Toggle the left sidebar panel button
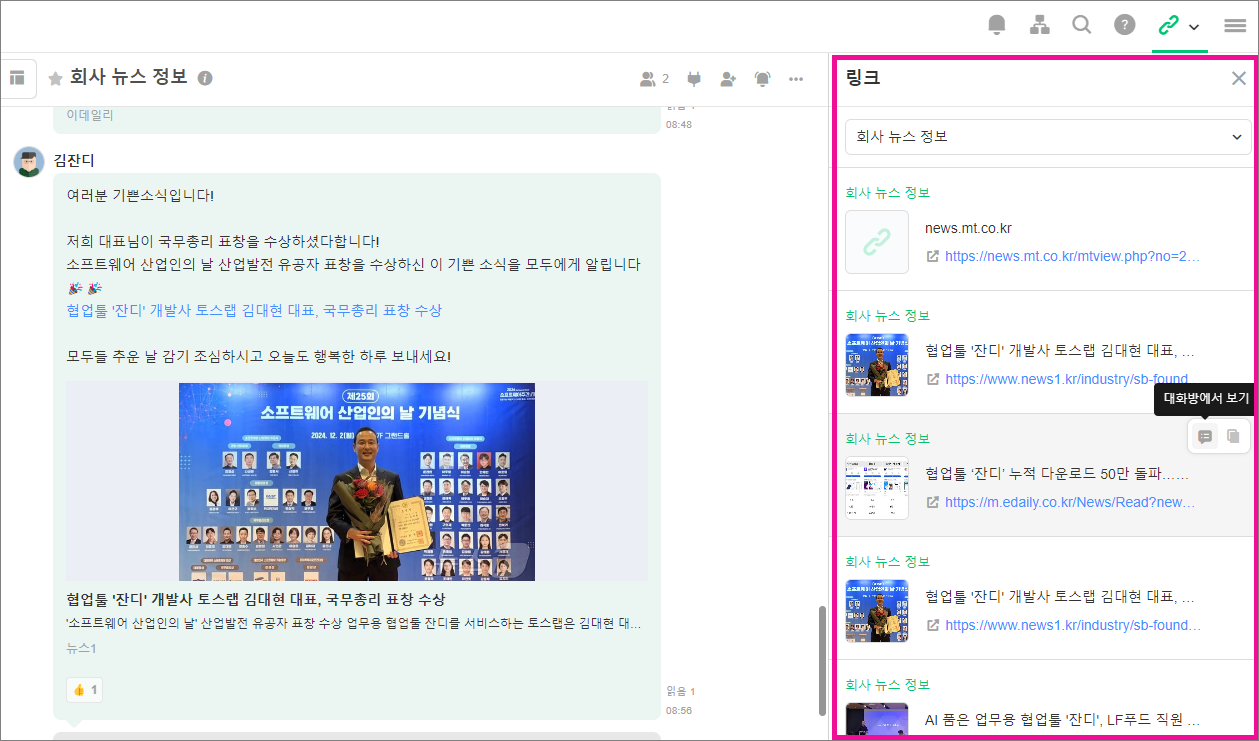Screen dimensions: 1259x741 17,78
